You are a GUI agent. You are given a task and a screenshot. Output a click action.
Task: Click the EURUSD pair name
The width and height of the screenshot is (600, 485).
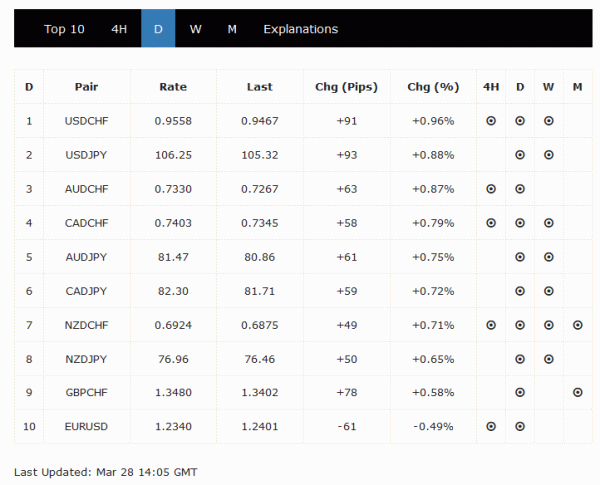click(x=86, y=427)
